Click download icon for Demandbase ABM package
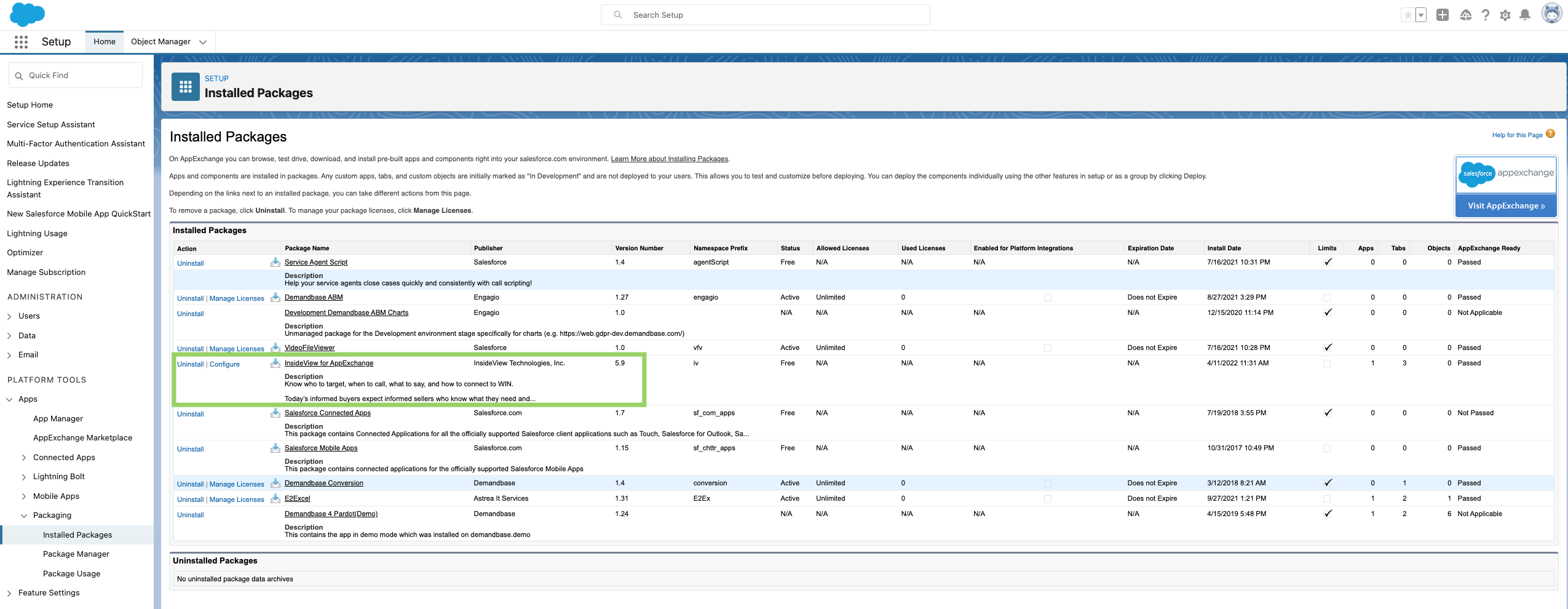The height and width of the screenshot is (609, 1568). (275, 297)
